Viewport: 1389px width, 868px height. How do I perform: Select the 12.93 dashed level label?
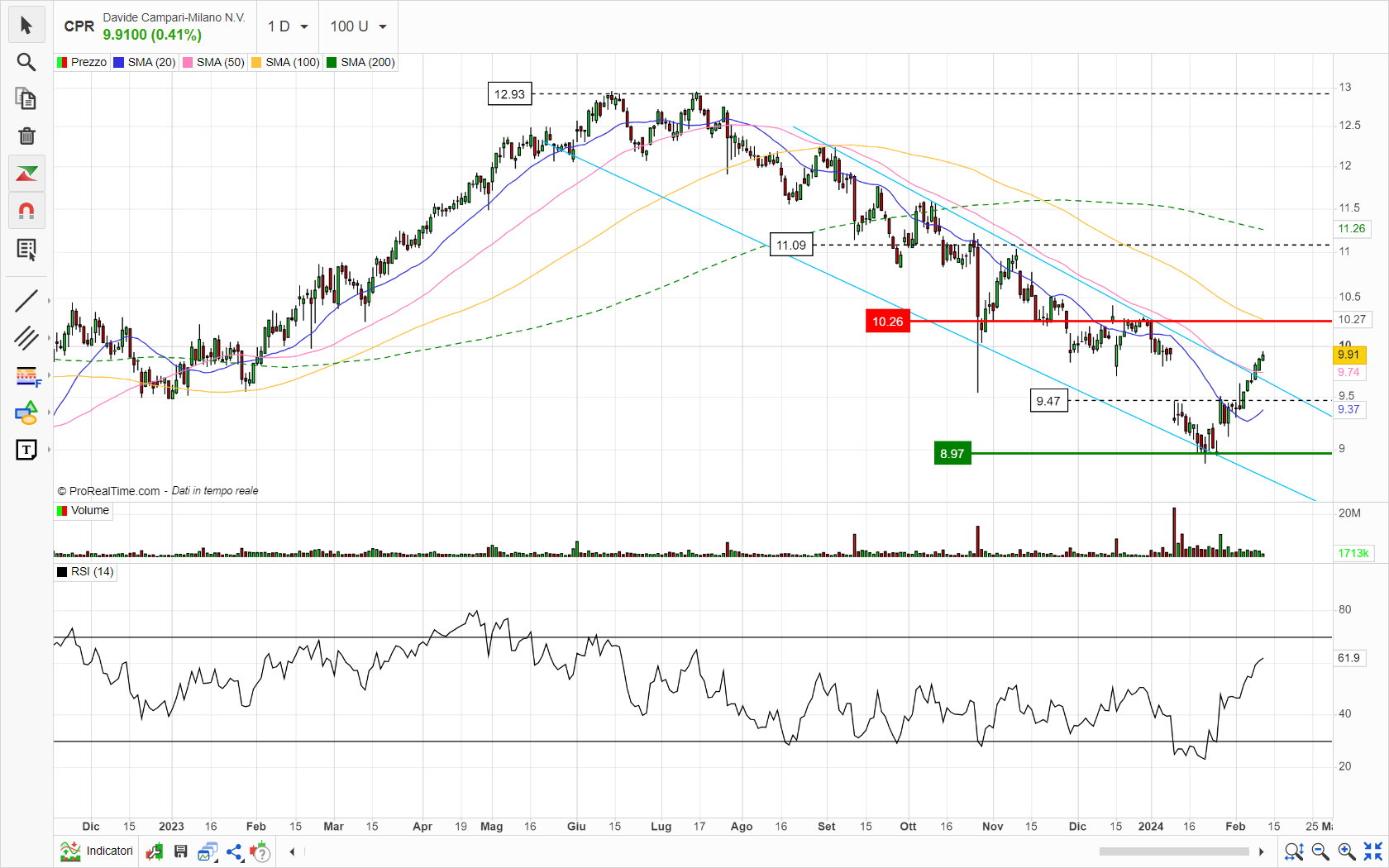tap(509, 94)
